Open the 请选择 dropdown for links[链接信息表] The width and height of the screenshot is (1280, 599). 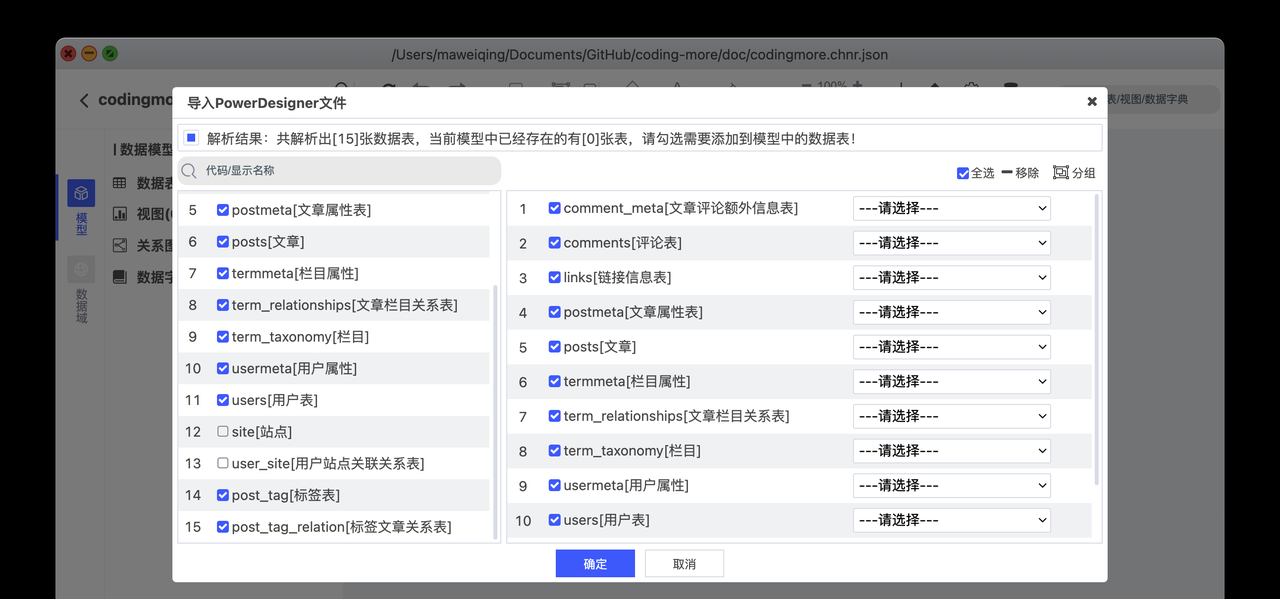[x=951, y=277]
